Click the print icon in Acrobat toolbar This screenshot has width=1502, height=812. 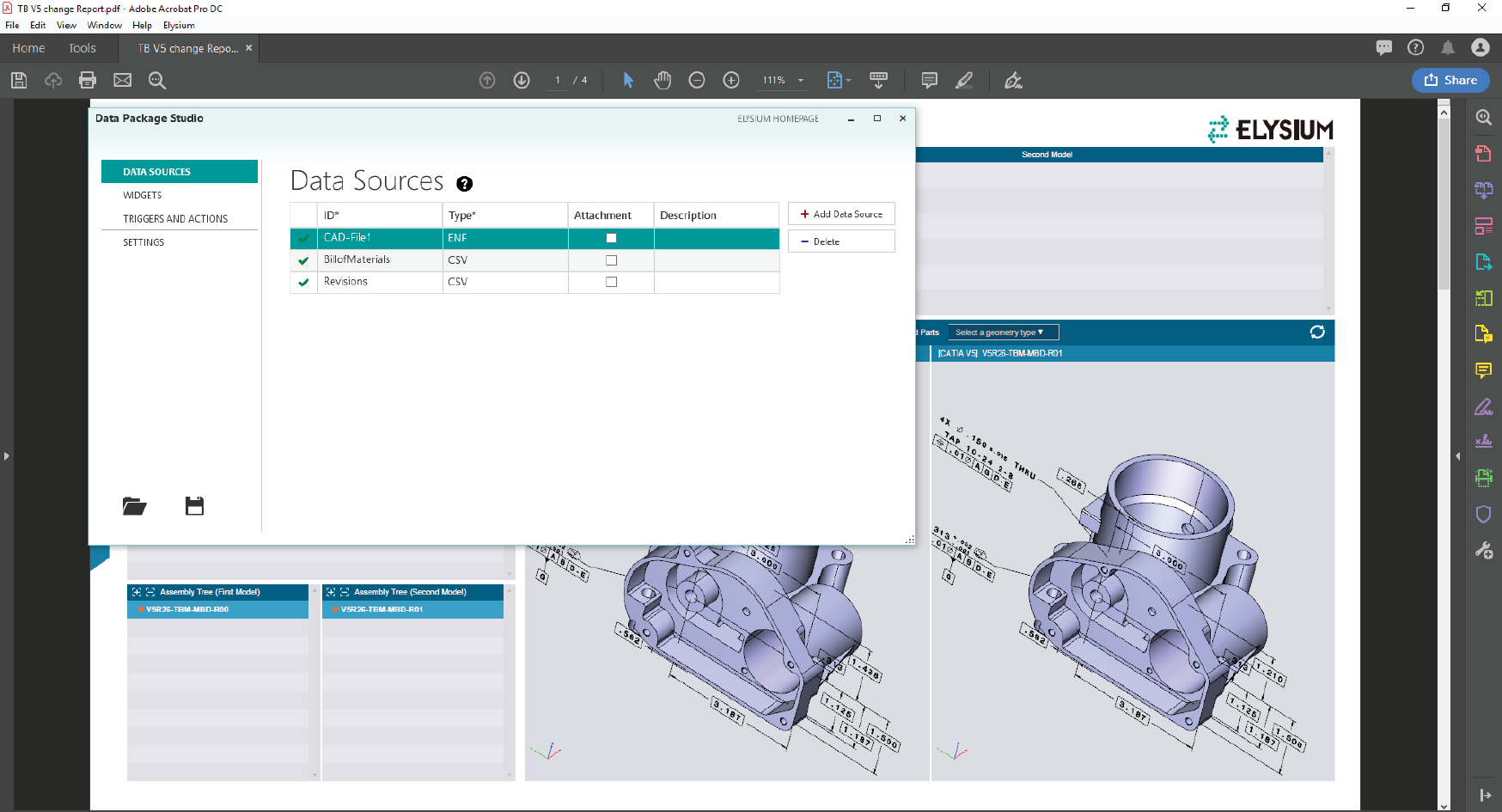tap(88, 80)
